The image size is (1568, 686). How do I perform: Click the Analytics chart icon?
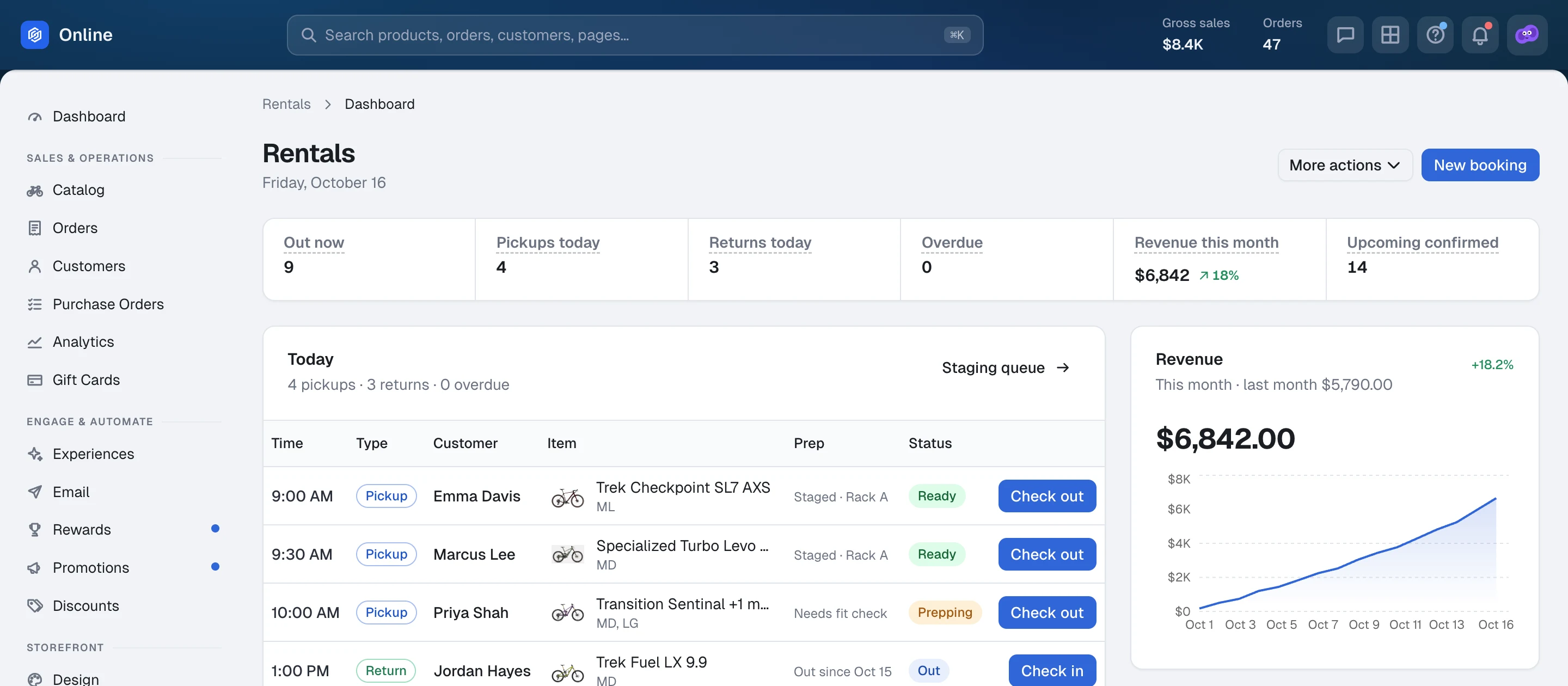(35, 342)
